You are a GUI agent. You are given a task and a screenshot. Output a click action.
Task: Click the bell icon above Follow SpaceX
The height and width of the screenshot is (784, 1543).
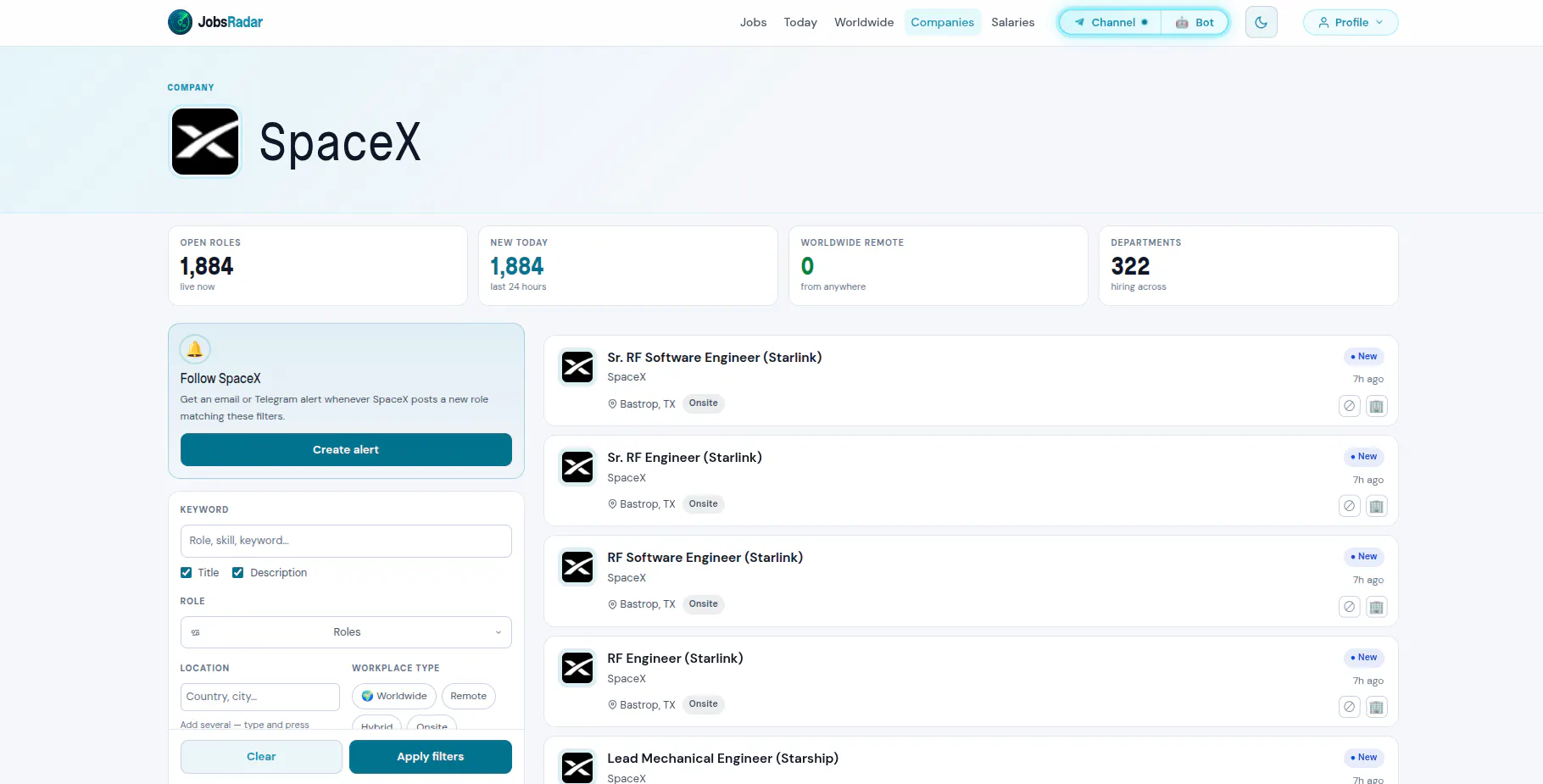click(195, 349)
